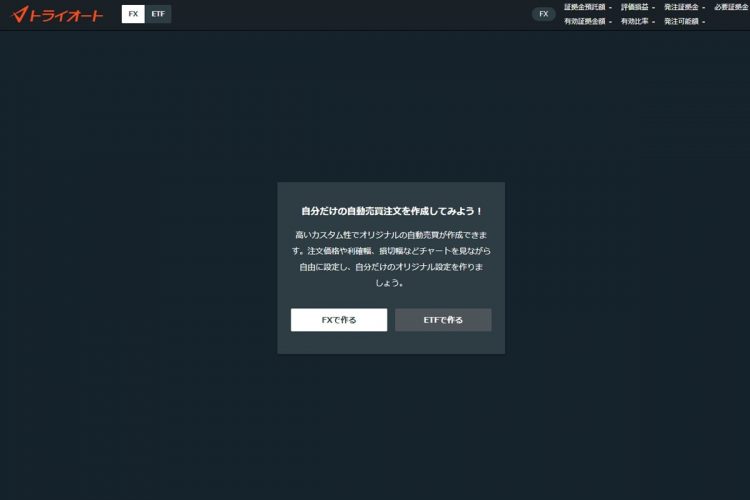Screen dimensions: 750x500
Task: Click the 証拠金預託額 label
Action: (x=585, y=7)
